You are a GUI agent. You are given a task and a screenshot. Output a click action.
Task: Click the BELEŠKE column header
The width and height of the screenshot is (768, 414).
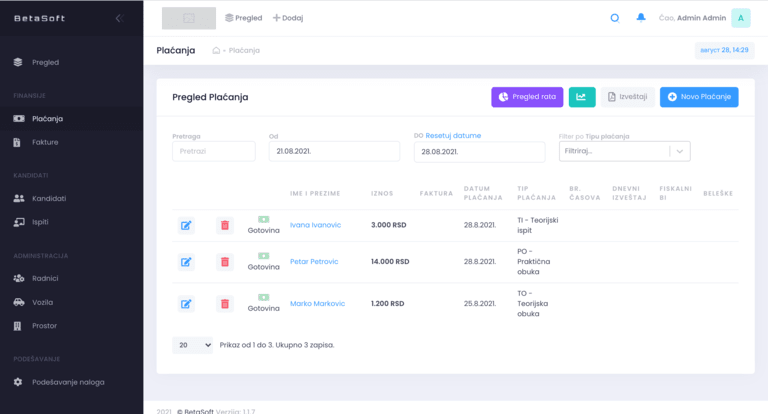718,194
